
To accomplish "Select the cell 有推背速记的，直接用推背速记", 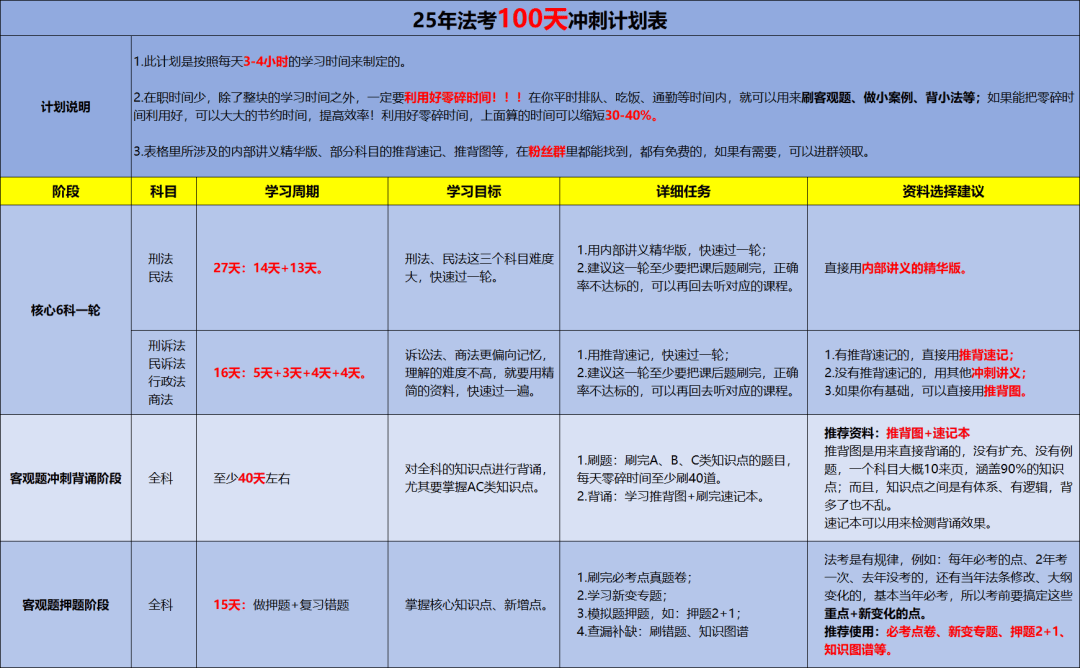I will click(x=943, y=373).
